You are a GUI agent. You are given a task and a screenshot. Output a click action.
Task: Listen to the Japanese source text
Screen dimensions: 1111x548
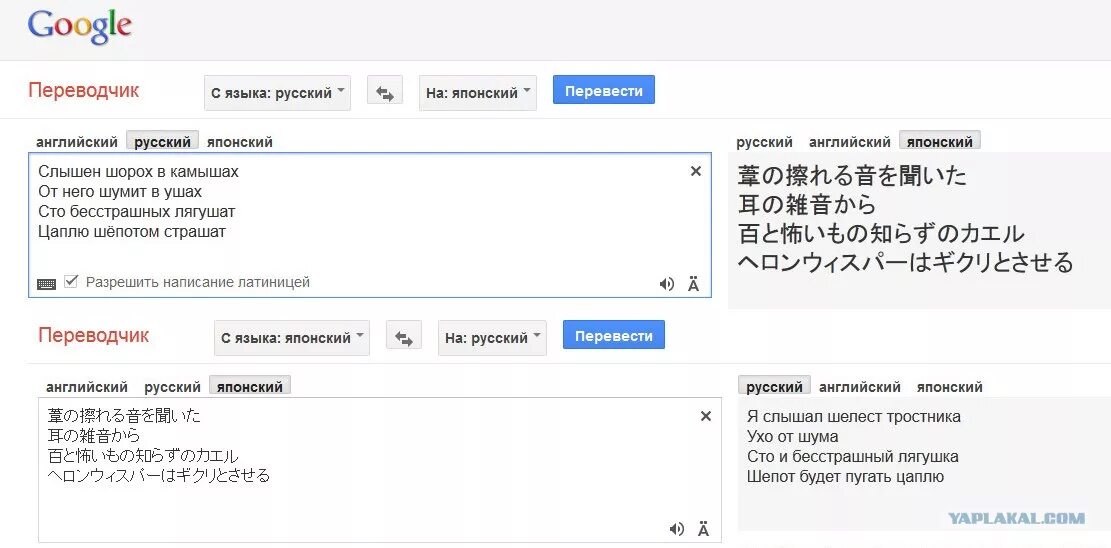[x=677, y=529]
